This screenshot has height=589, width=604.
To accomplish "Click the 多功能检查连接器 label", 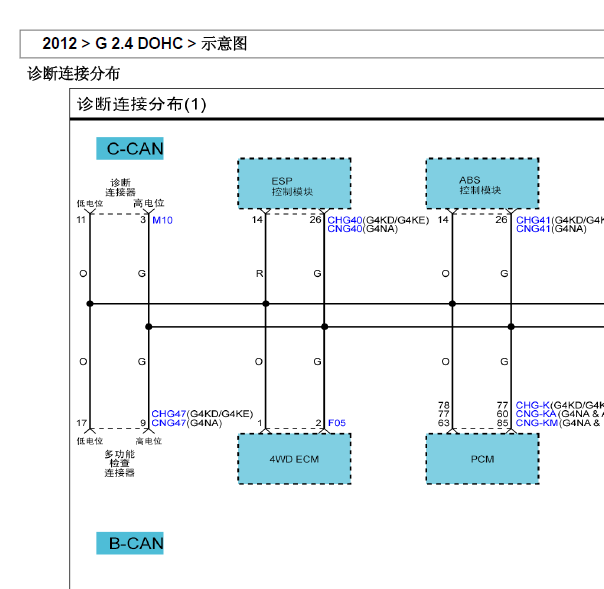I will click(119, 463).
